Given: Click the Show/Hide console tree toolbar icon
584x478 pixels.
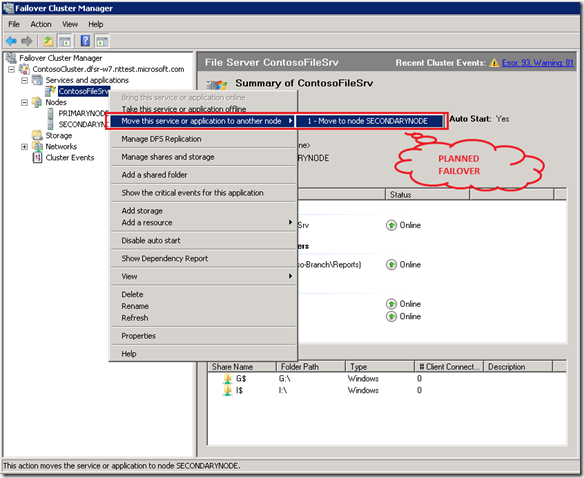Looking at the screenshot, I should coord(65,41).
